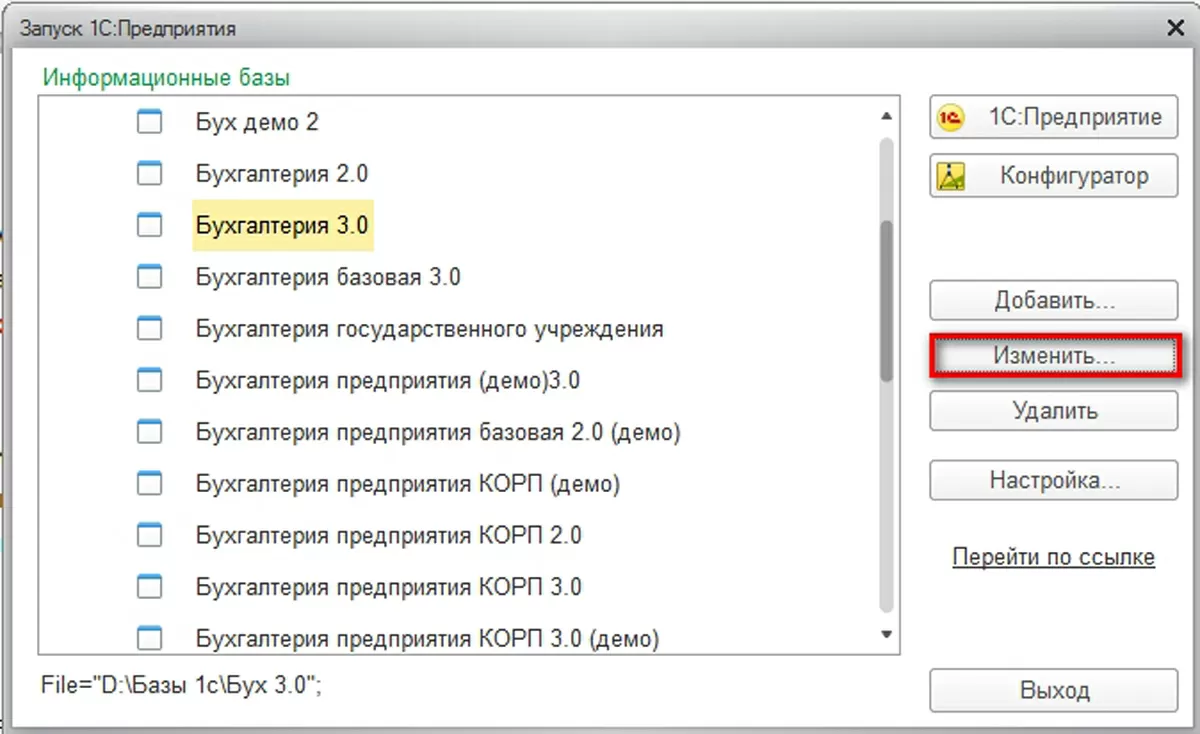This screenshot has height=734, width=1200.
Task: Click the Добавить... button
Action: tap(1054, 301)
